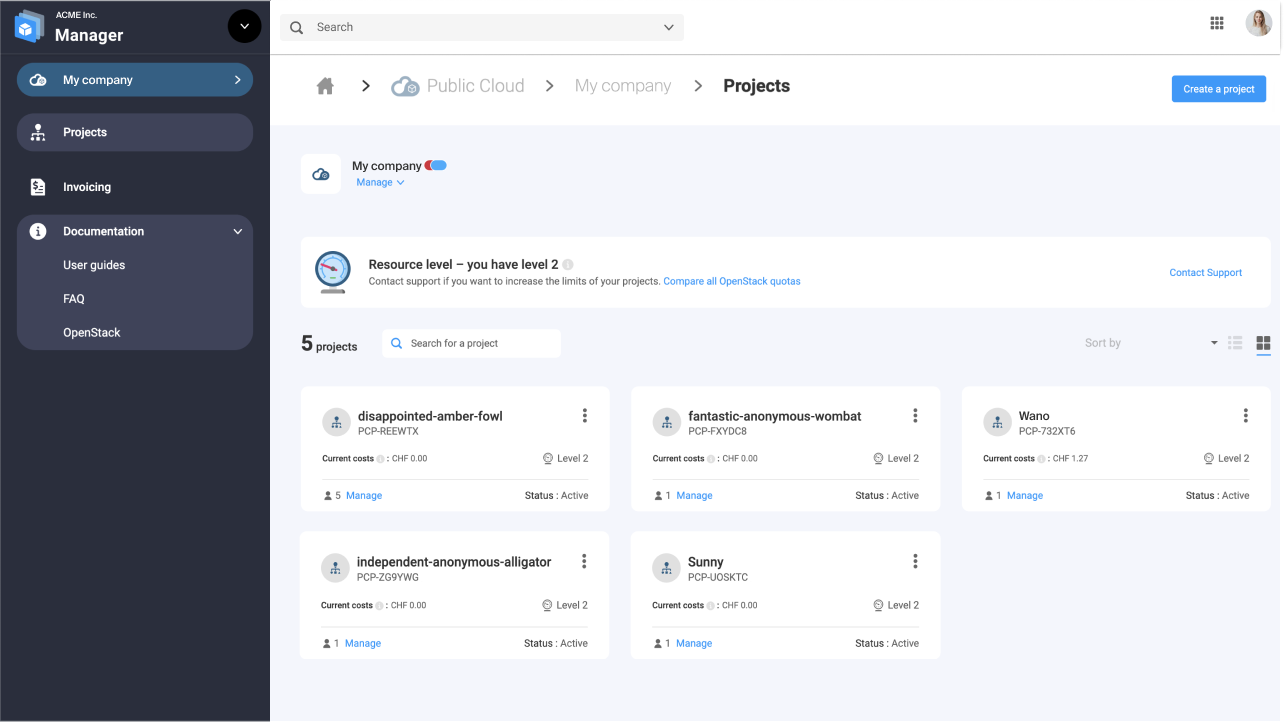Viewport: 1284px width, 722px height.
Task: Switch to grid view for projects
Action: tap(1263, 343)
